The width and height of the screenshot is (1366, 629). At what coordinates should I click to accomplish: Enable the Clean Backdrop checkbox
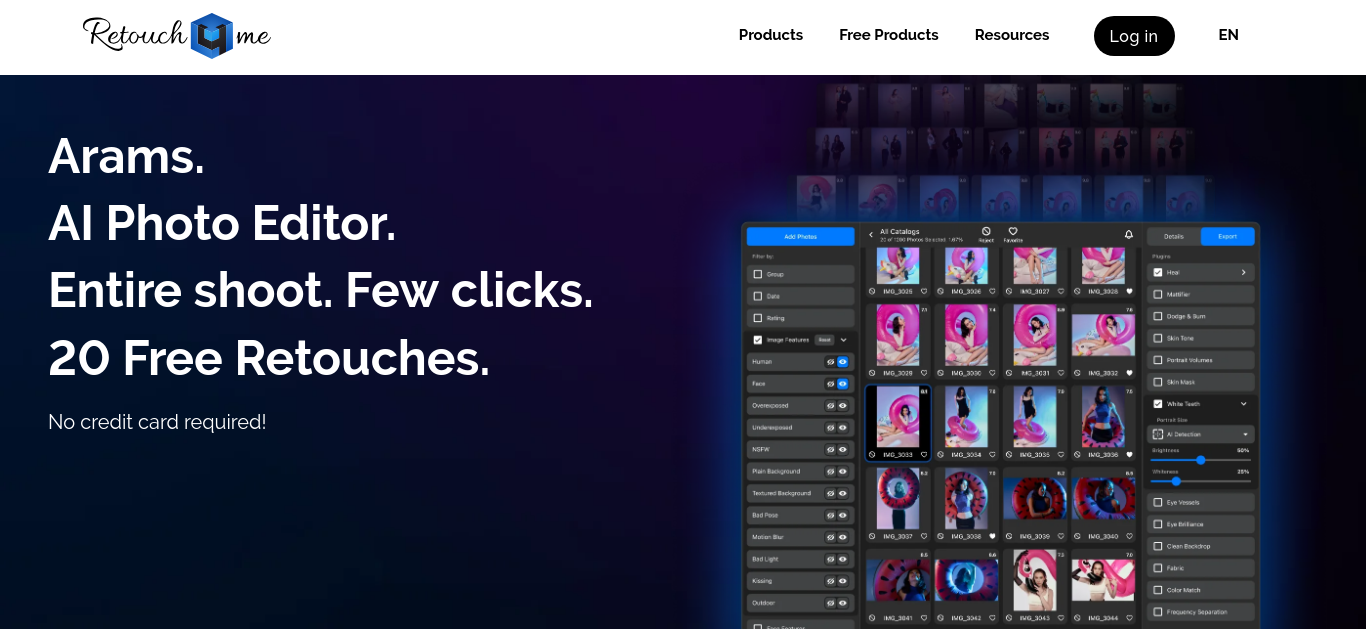coord(1158,546)
